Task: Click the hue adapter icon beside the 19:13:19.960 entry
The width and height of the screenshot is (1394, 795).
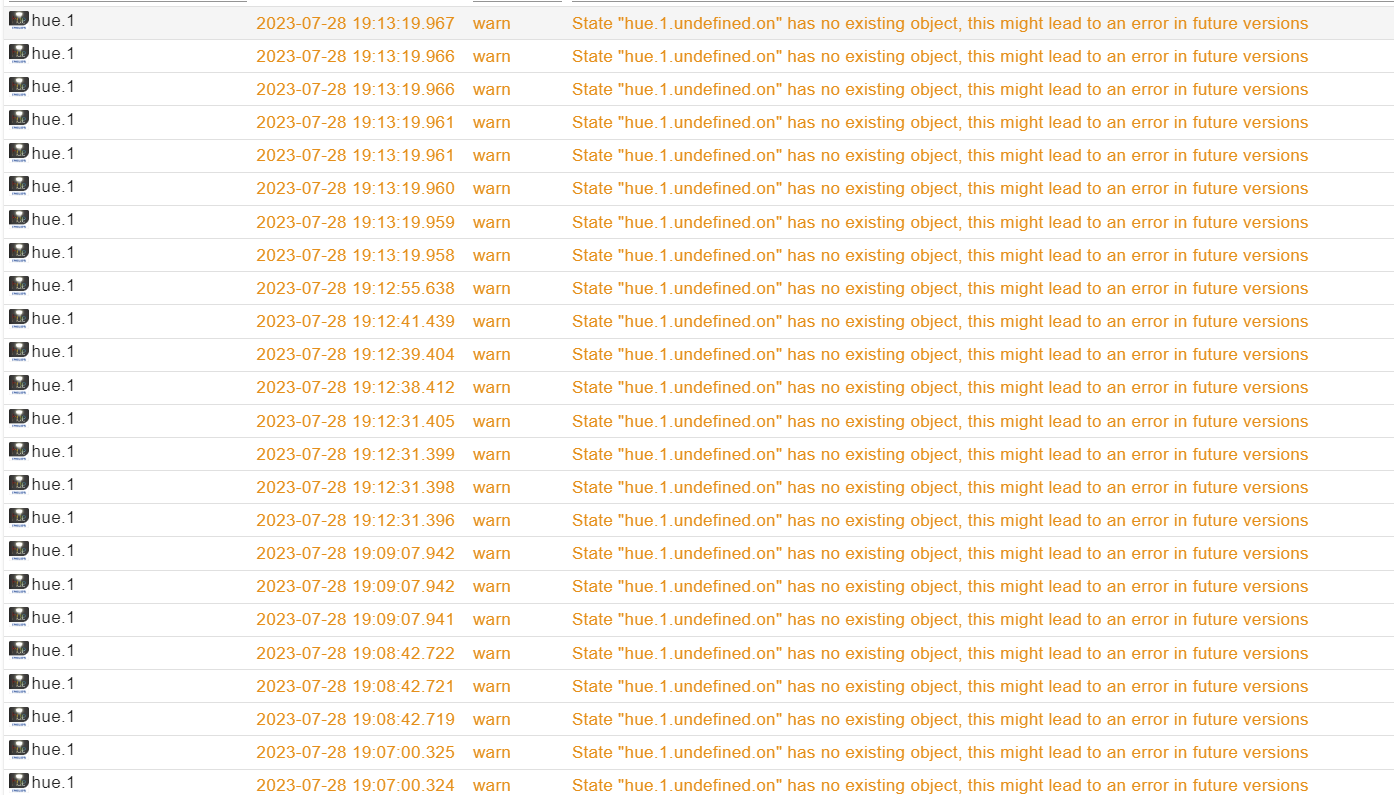Action: [19, 187]
